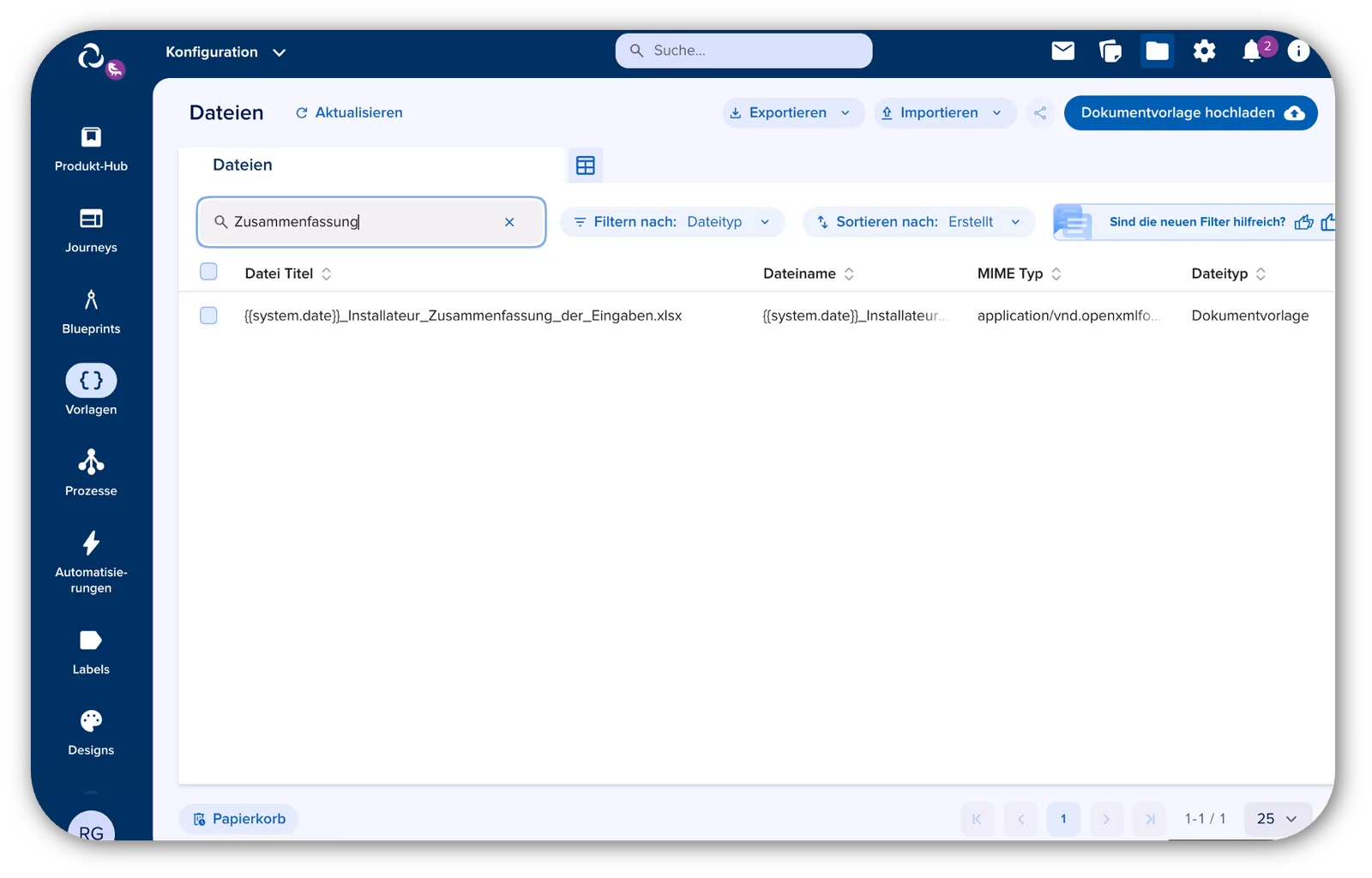Go to the previous page
The height and width of the screenshot is (878, 1372).
click(1020, 819)
